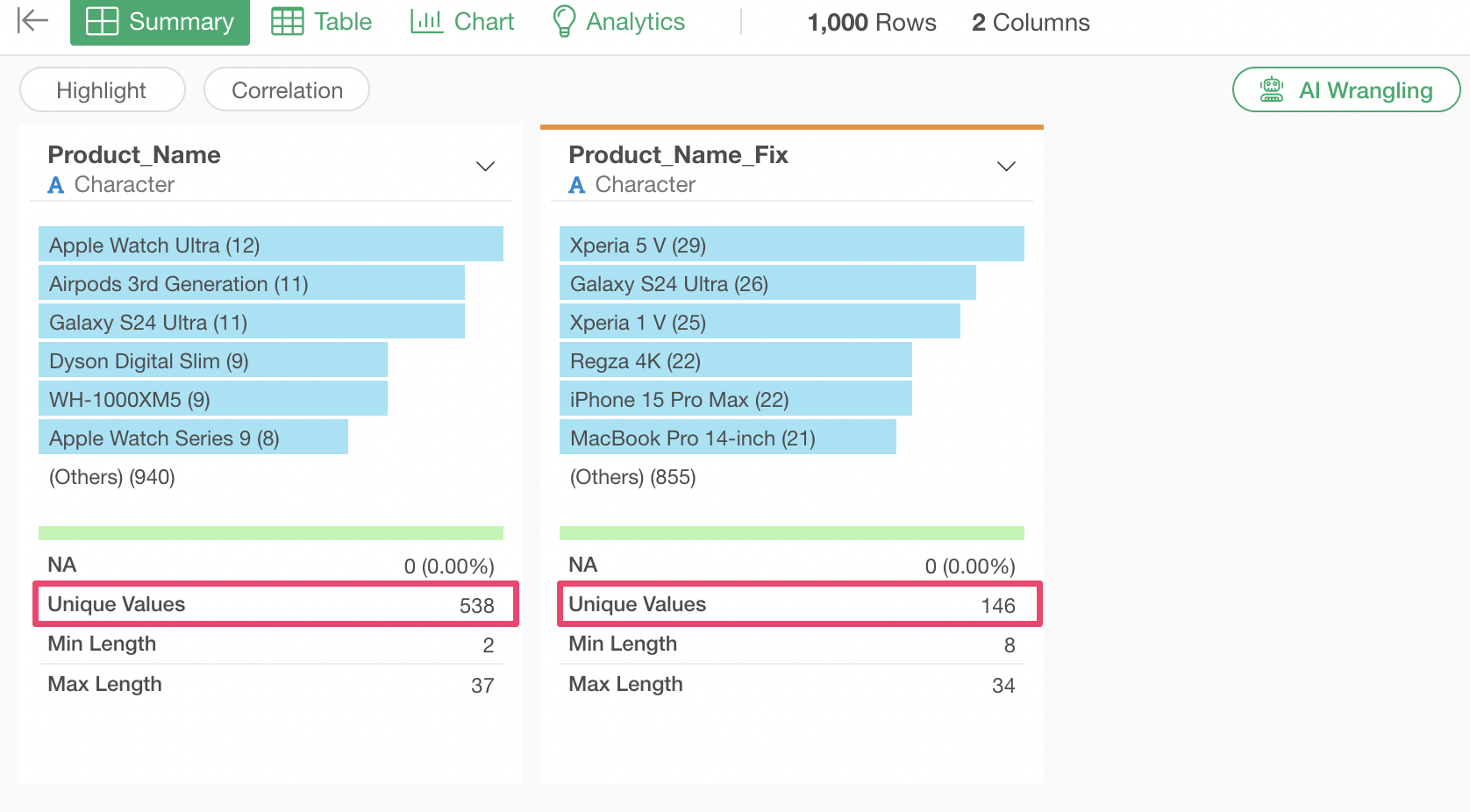Select the Apple Watch Ultra bar
This screenshot has height=812, width=1470.
pos(270,245)
